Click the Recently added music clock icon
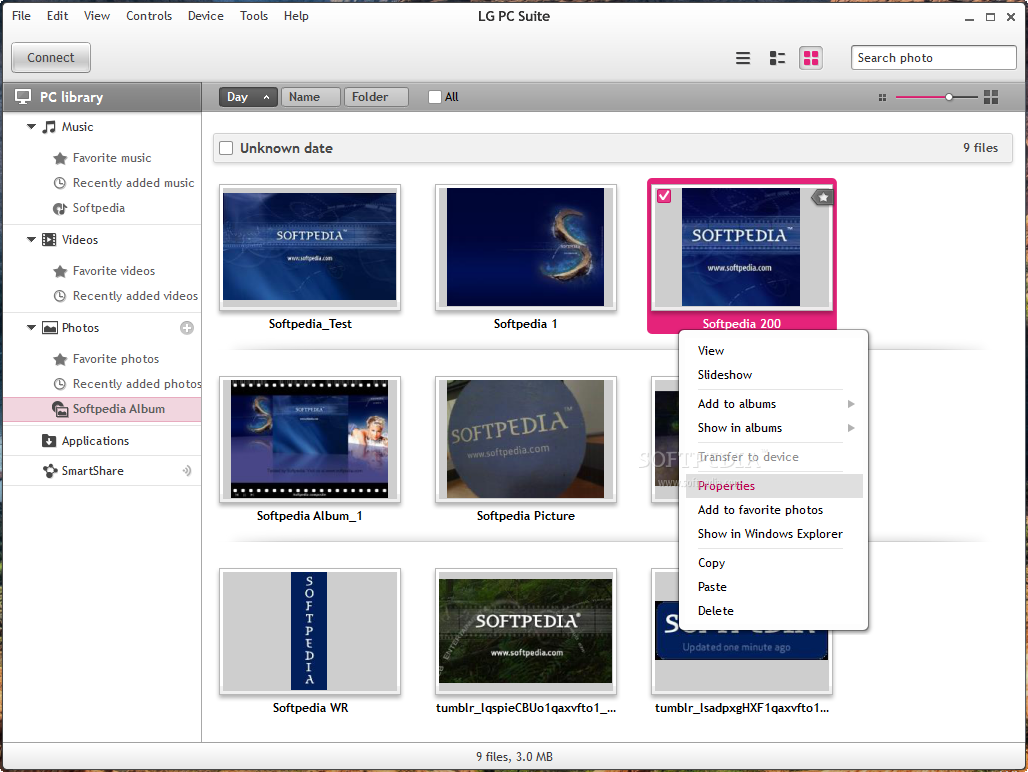 pyautogui.click(x=60, y=183)
